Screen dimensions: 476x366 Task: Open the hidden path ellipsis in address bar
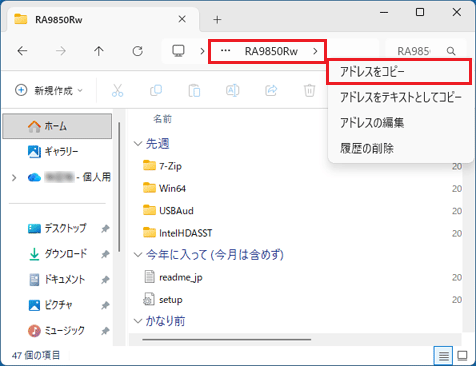point(226,51)
